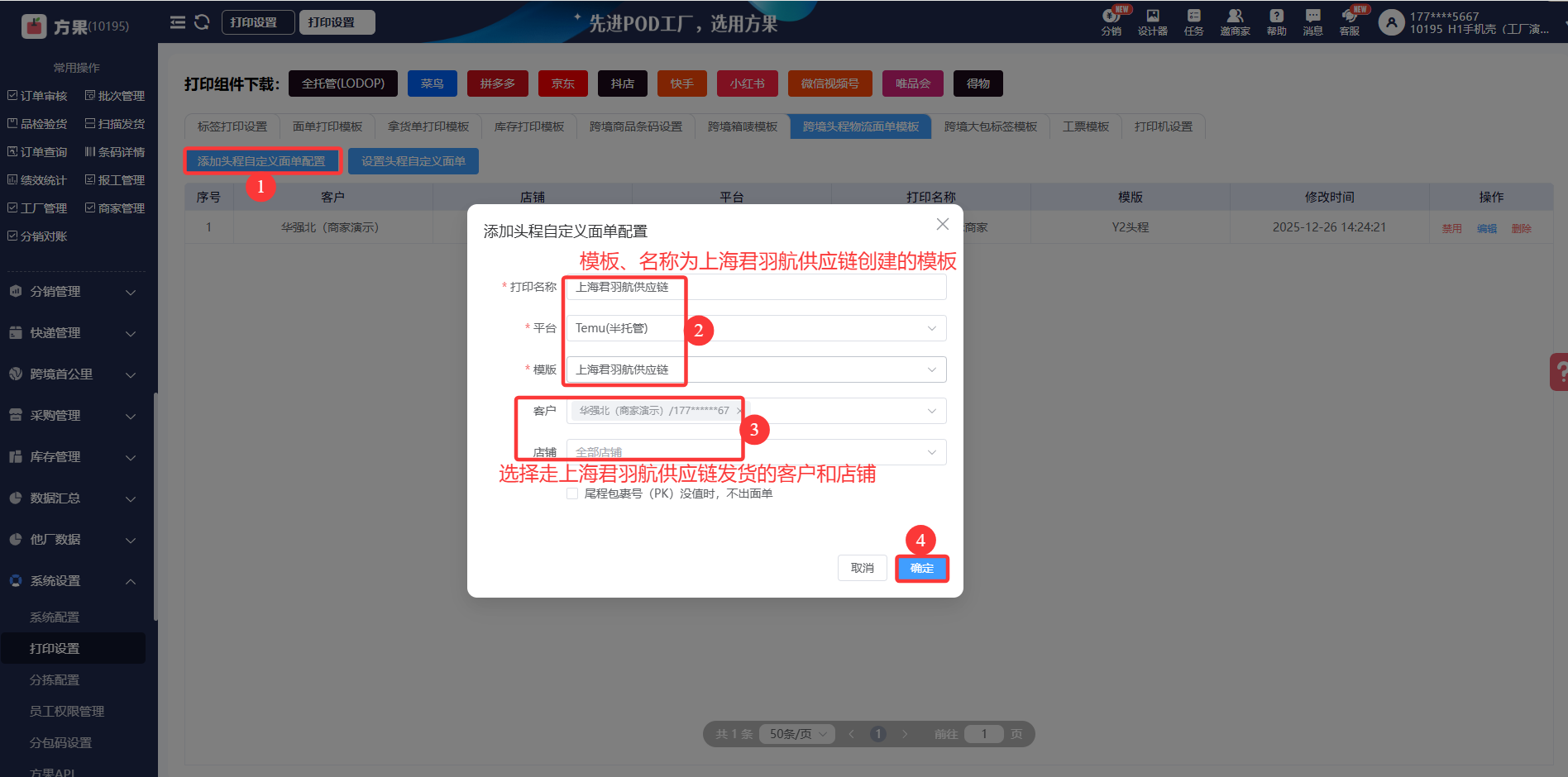Click the user avatar icon

1392,22
